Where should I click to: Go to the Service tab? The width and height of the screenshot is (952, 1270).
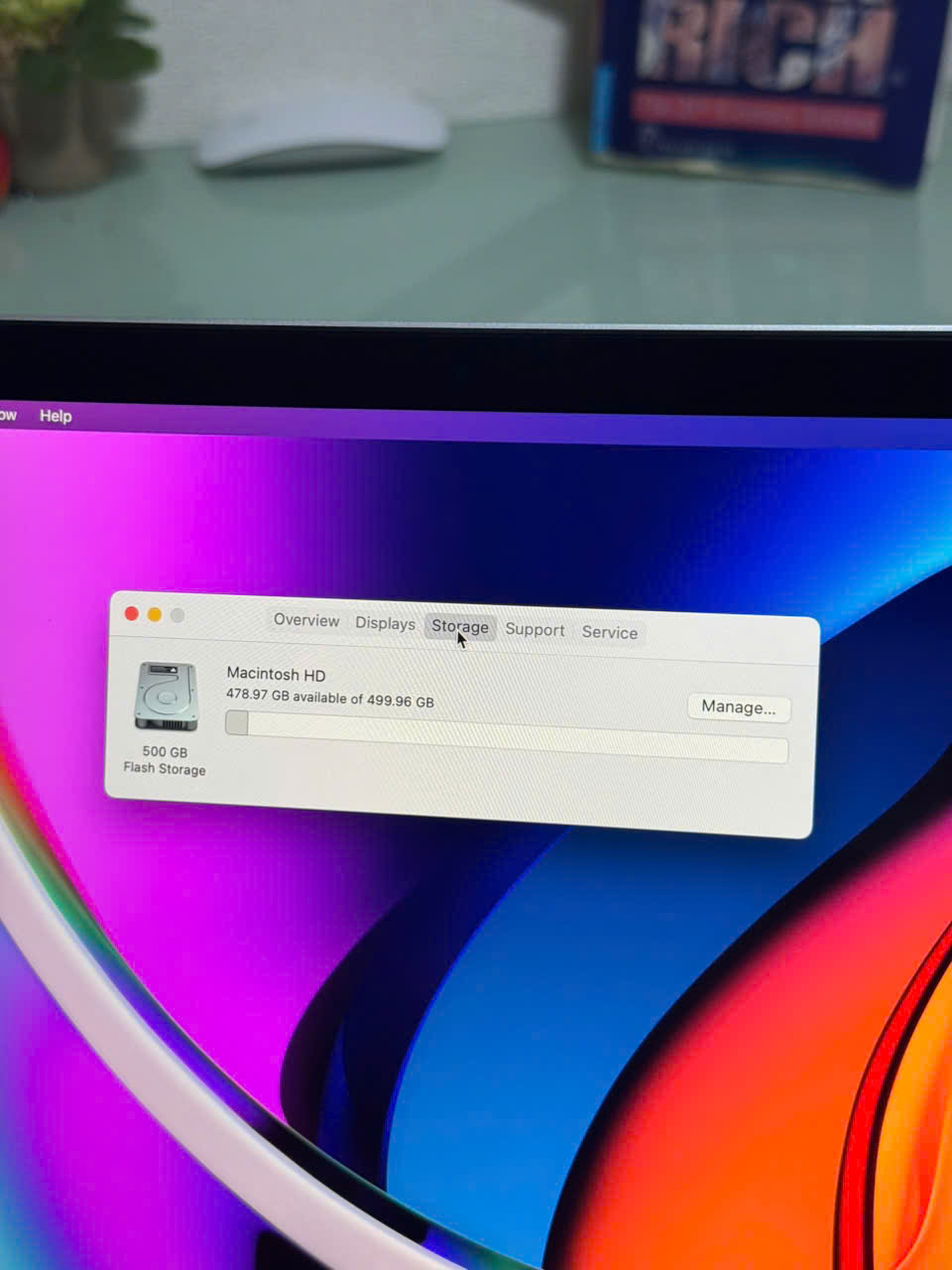pyautogui.click(x=610, y=633)
